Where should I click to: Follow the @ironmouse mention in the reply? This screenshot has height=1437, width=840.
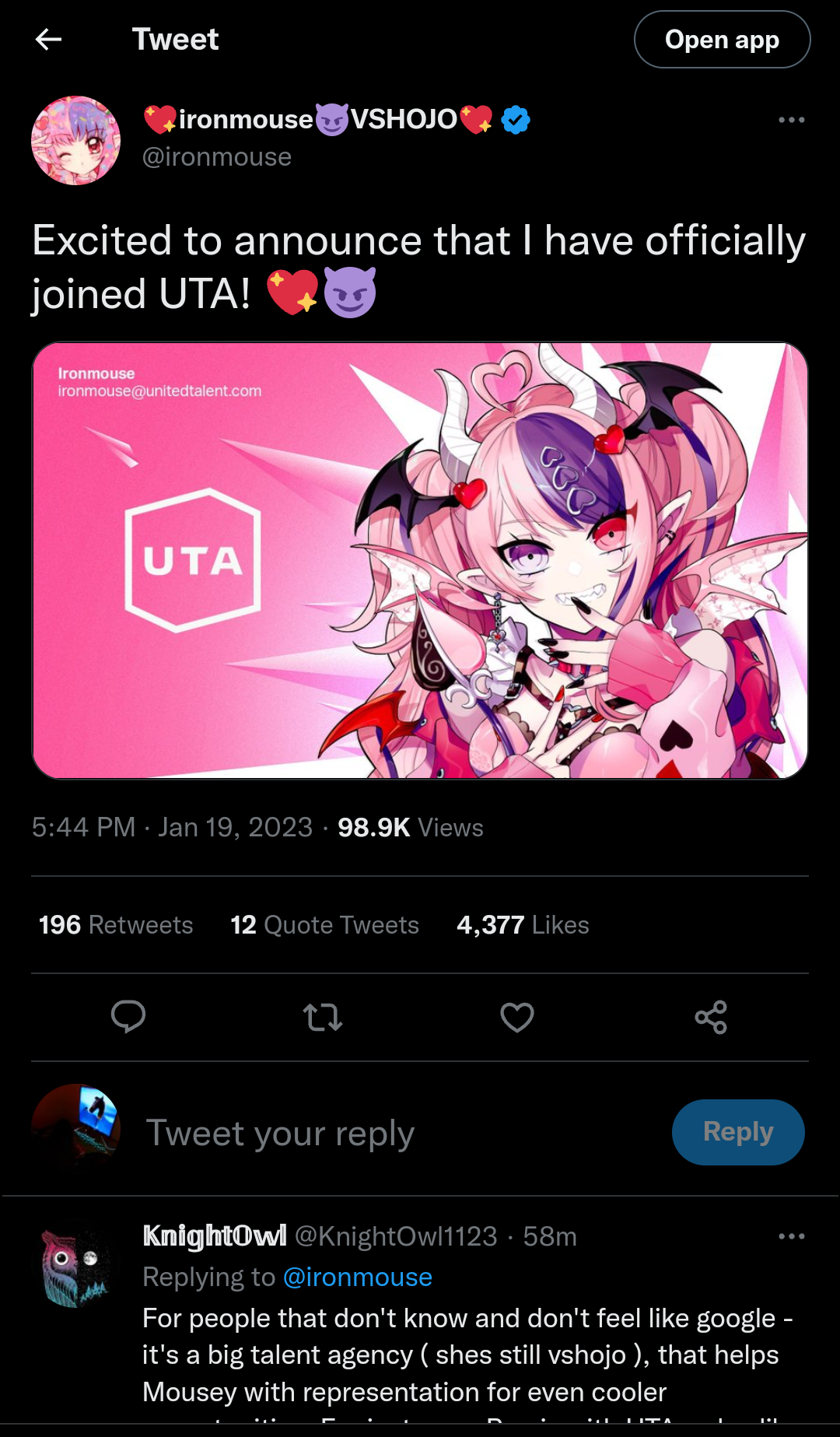coord(358,1278)
